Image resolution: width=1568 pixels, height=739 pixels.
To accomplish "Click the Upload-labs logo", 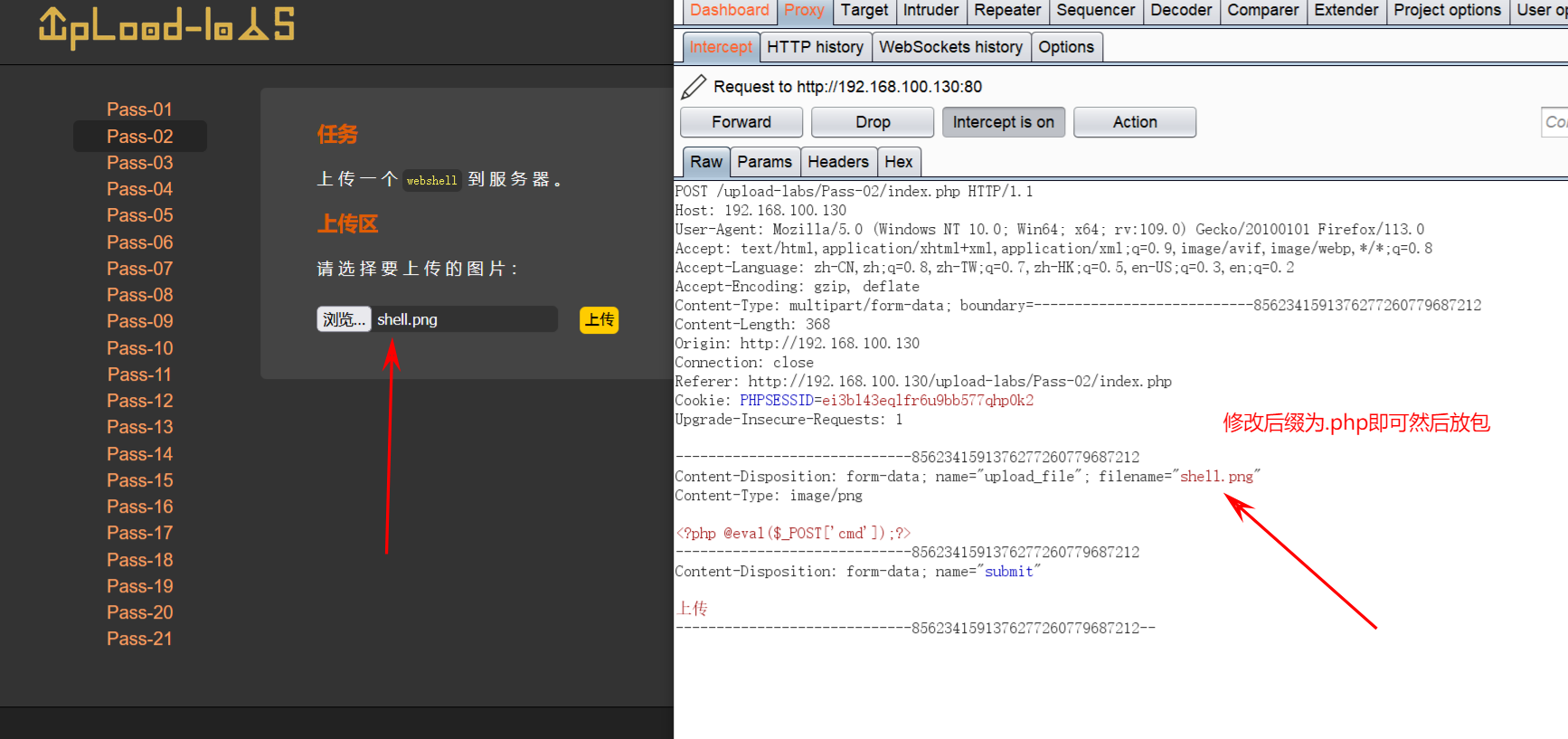I will [166, 26].
